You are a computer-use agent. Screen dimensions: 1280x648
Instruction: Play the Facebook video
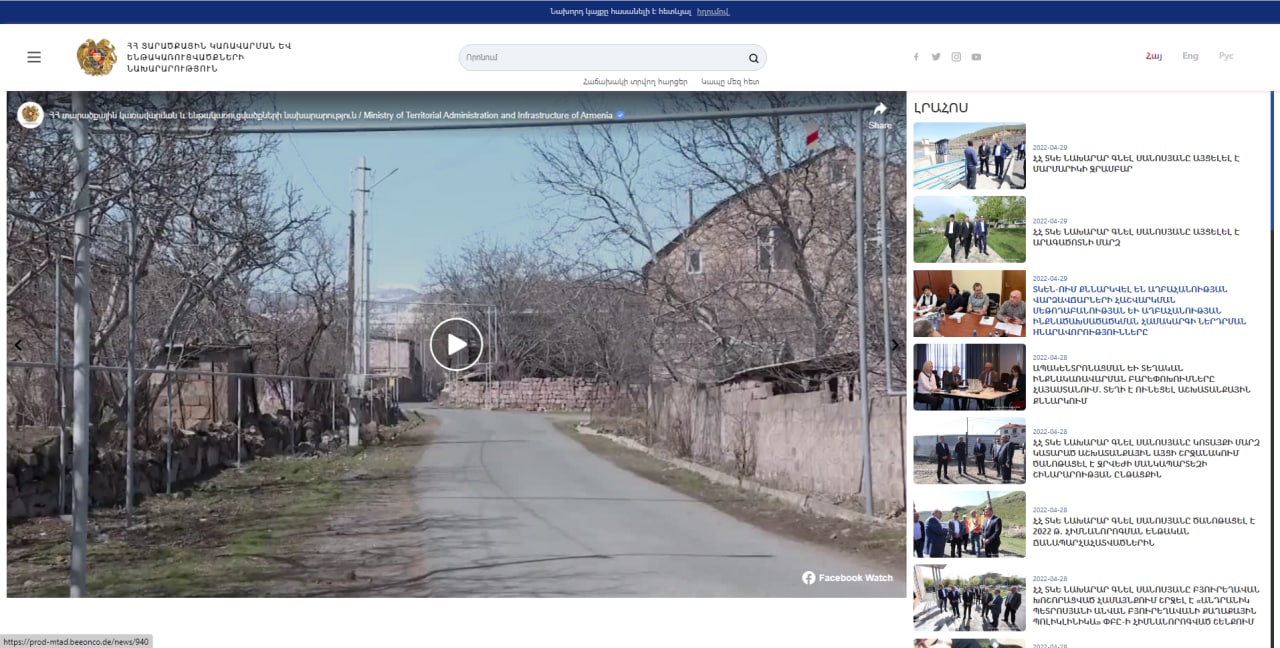coord(456,344)
